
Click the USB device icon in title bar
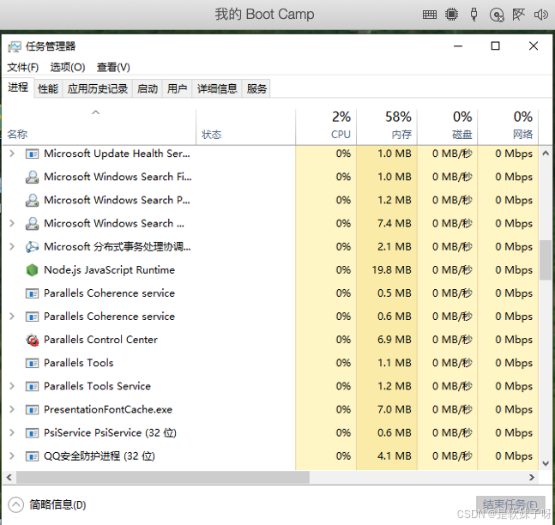[474, 15]
